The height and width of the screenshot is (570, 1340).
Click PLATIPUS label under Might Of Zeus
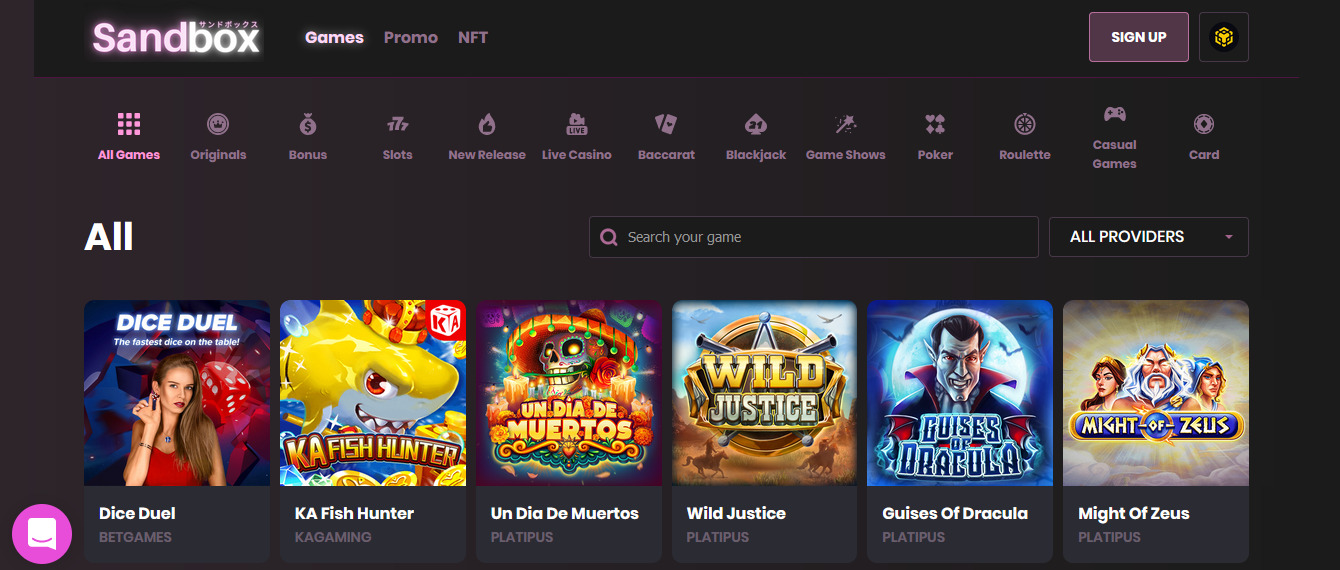coord(1110,537)
